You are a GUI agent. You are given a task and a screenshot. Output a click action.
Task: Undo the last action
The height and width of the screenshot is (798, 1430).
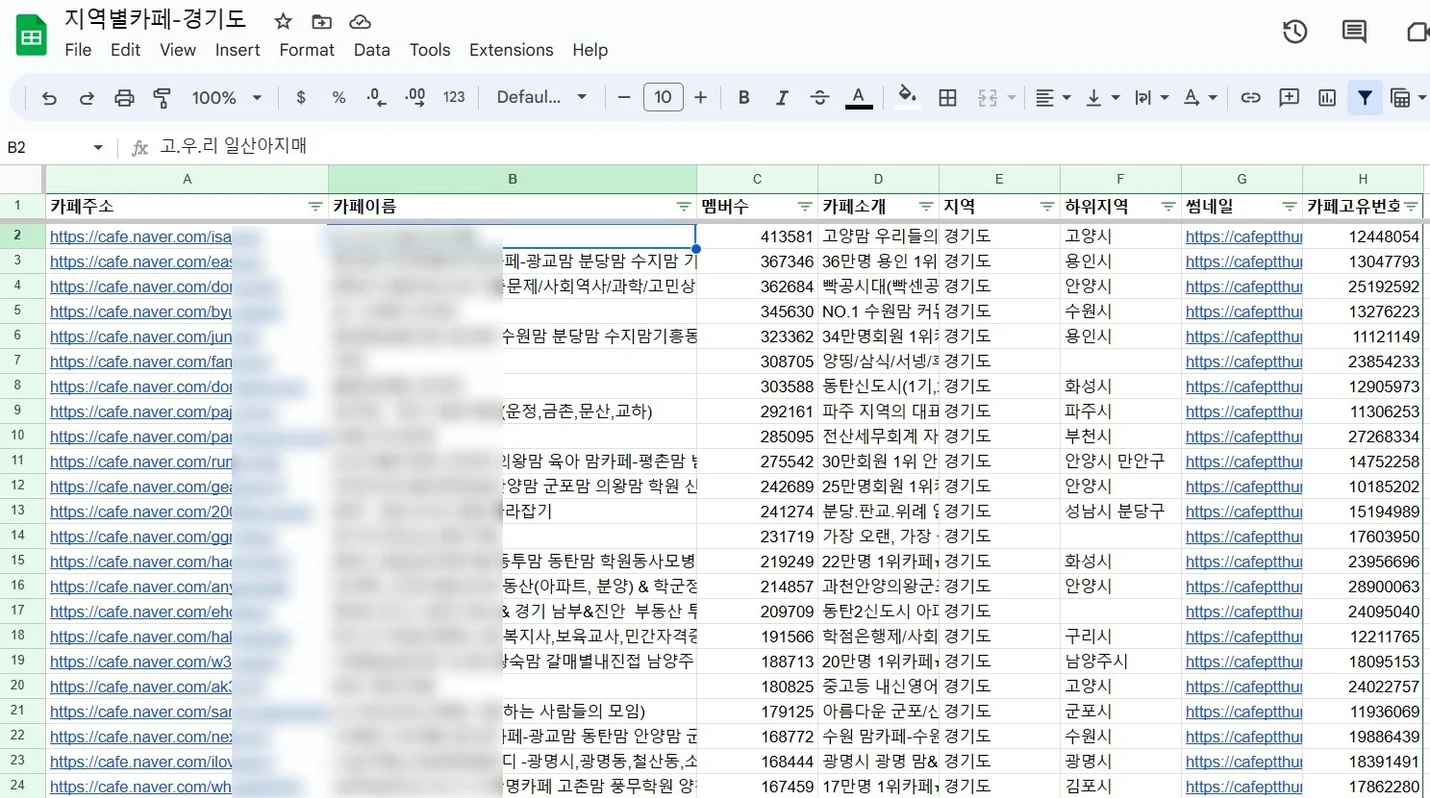[x=49, y=98]
